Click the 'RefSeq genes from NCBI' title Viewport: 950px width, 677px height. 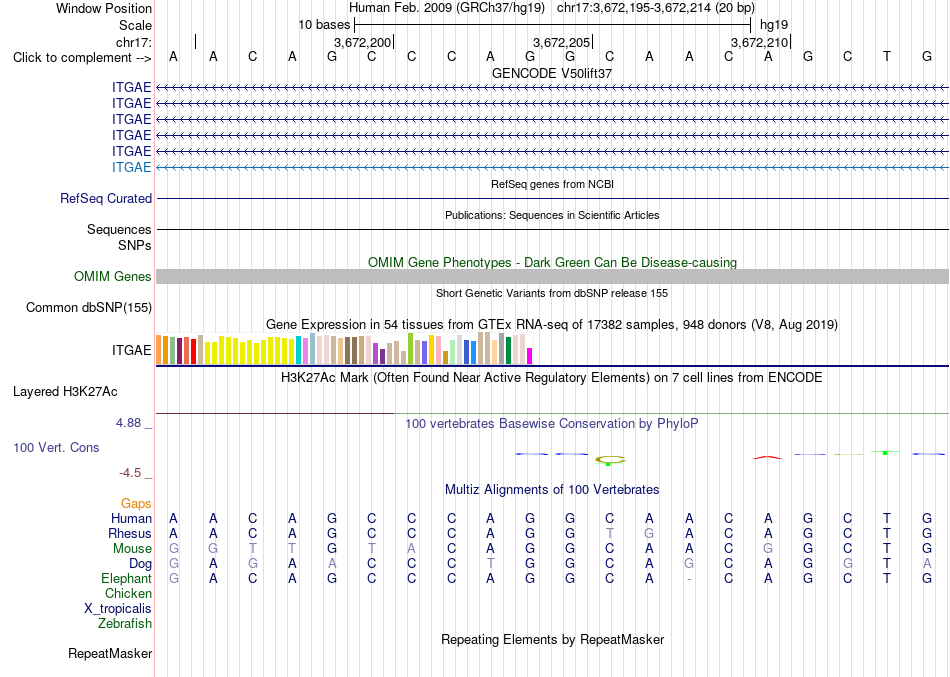point(552,184)
